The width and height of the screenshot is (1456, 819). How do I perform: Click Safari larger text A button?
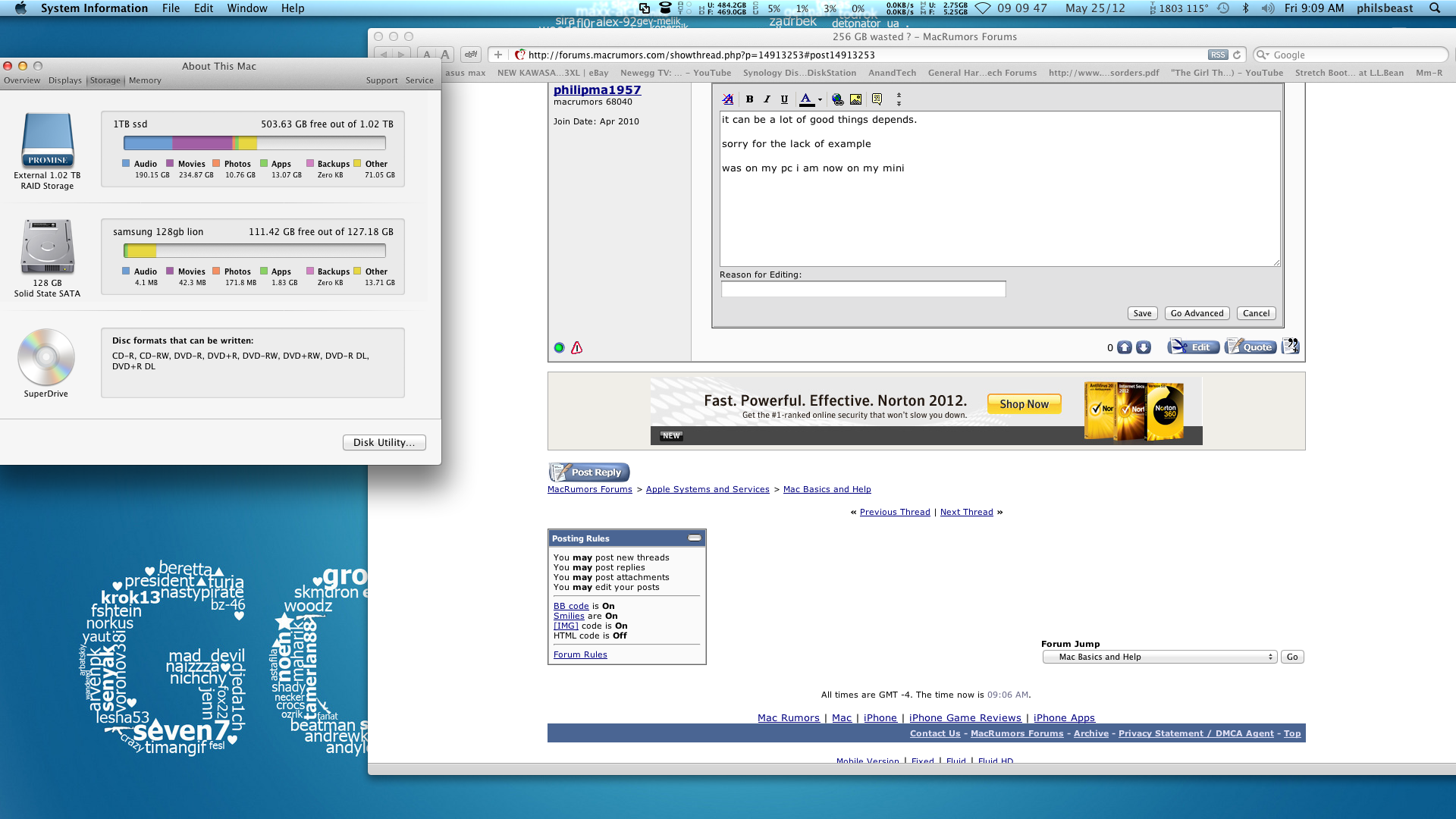(445, 55)
